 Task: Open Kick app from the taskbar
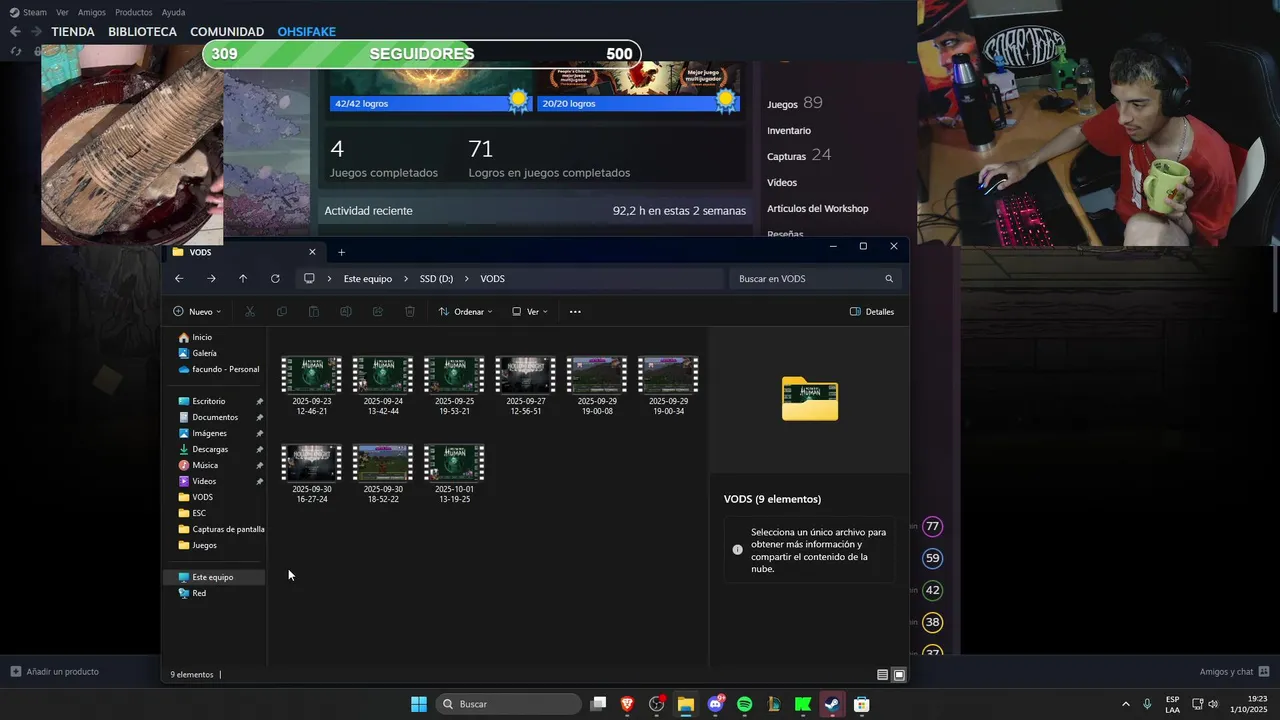(x=803, y=704)
